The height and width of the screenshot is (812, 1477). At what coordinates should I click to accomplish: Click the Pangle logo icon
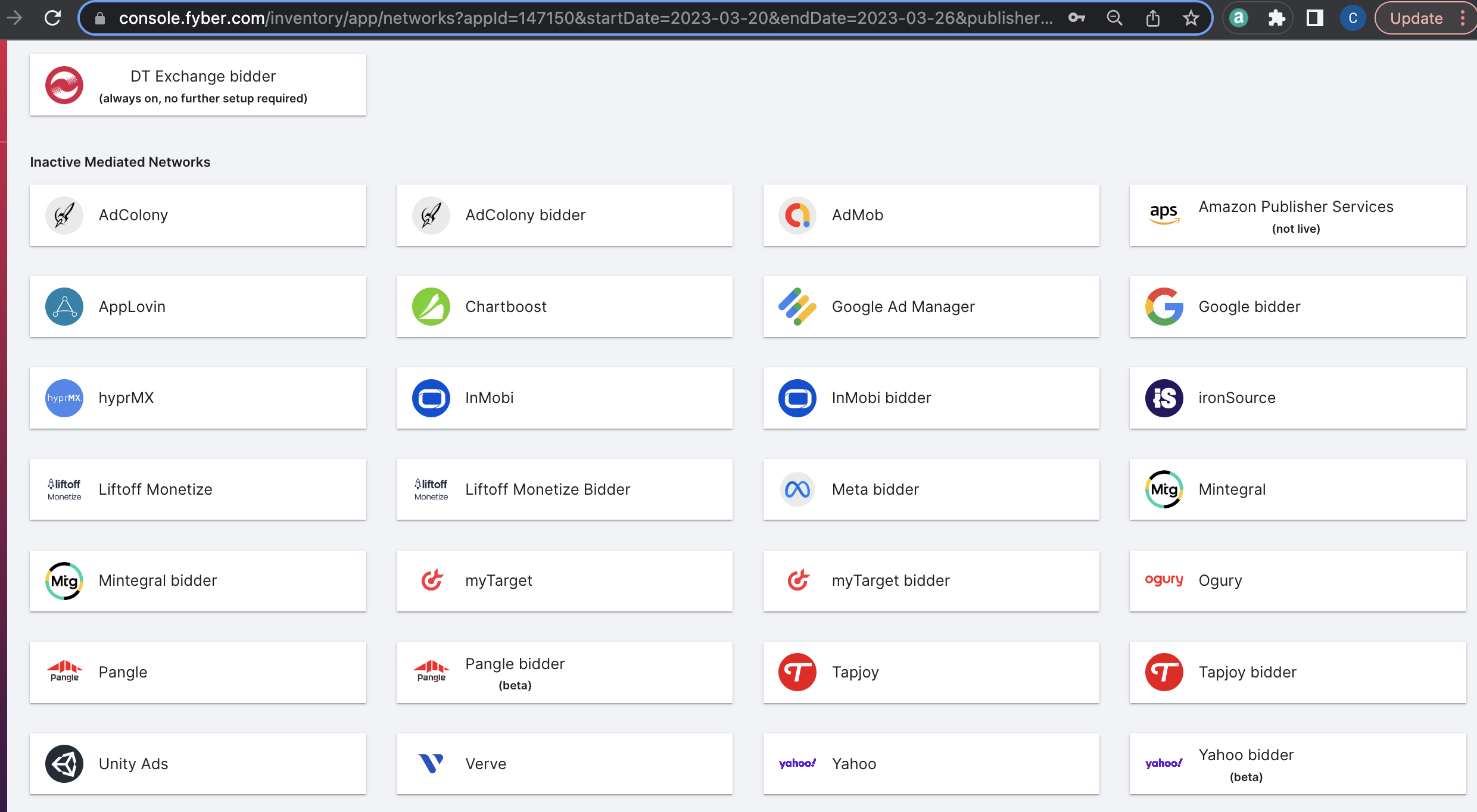pos(64,672)
